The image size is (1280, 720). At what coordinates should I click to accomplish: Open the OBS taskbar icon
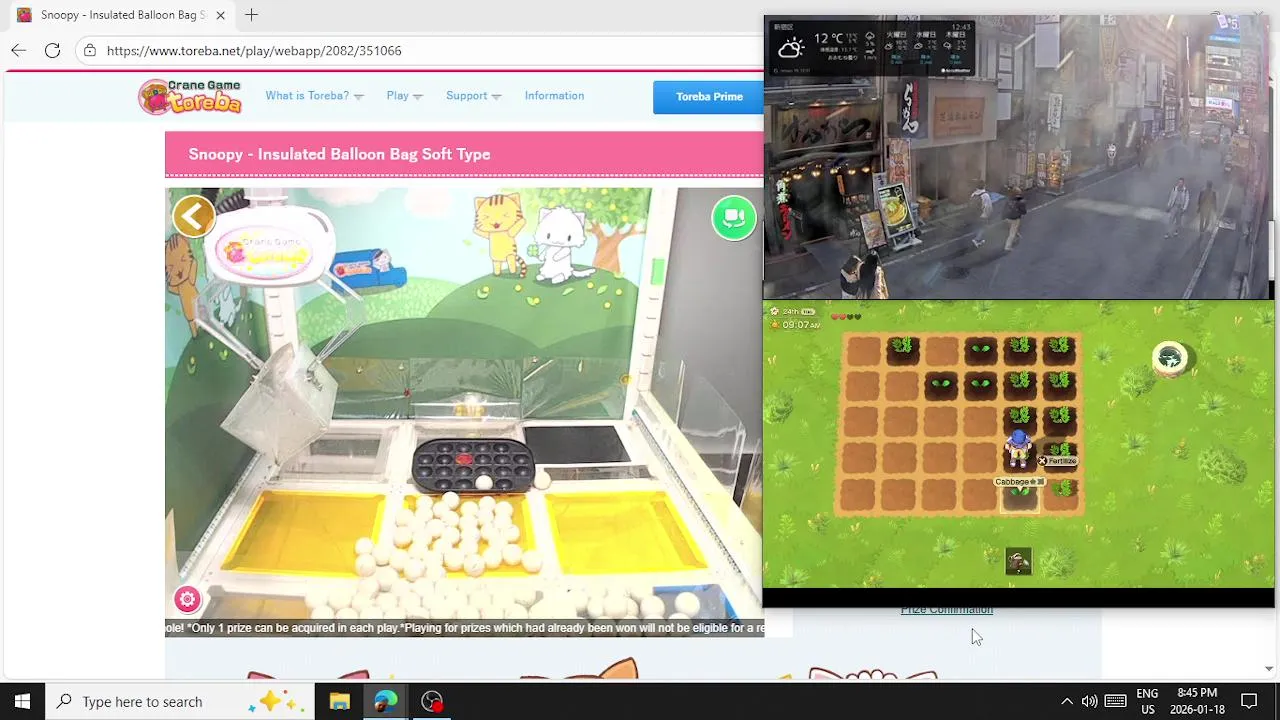coord(431,701)
